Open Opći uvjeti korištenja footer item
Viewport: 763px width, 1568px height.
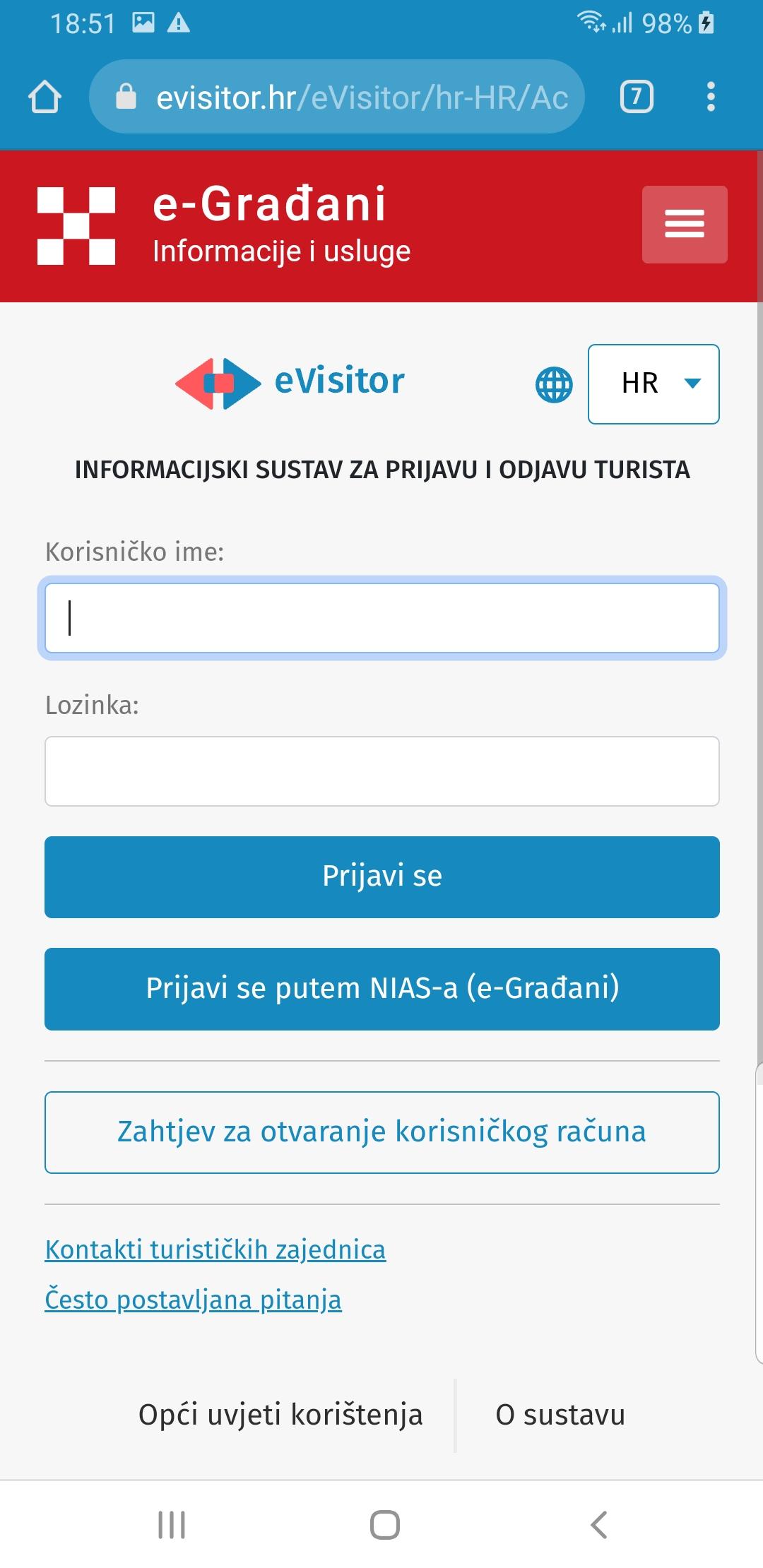280,1415
